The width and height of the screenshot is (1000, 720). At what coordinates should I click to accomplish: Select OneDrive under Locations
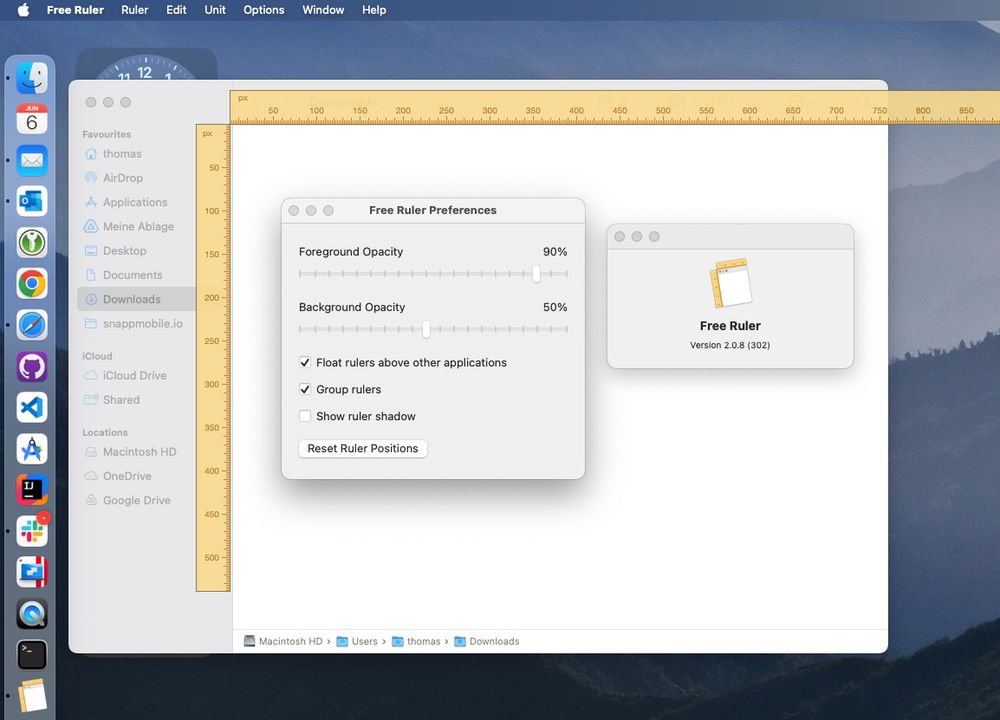point(127,476)
